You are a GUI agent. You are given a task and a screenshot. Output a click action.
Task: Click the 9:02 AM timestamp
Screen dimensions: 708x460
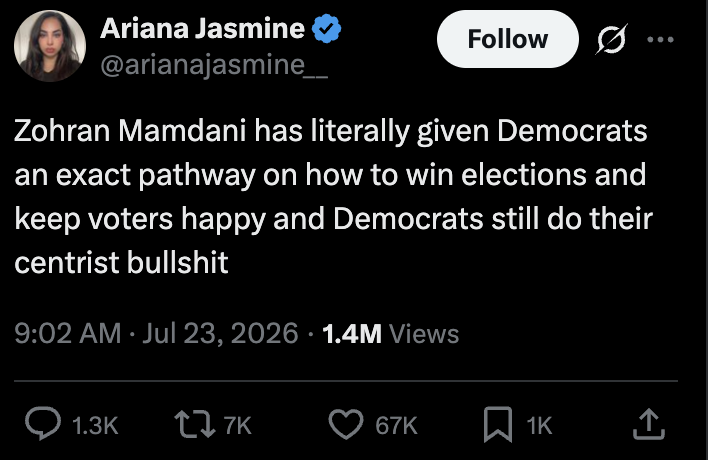tap(68, 334)
